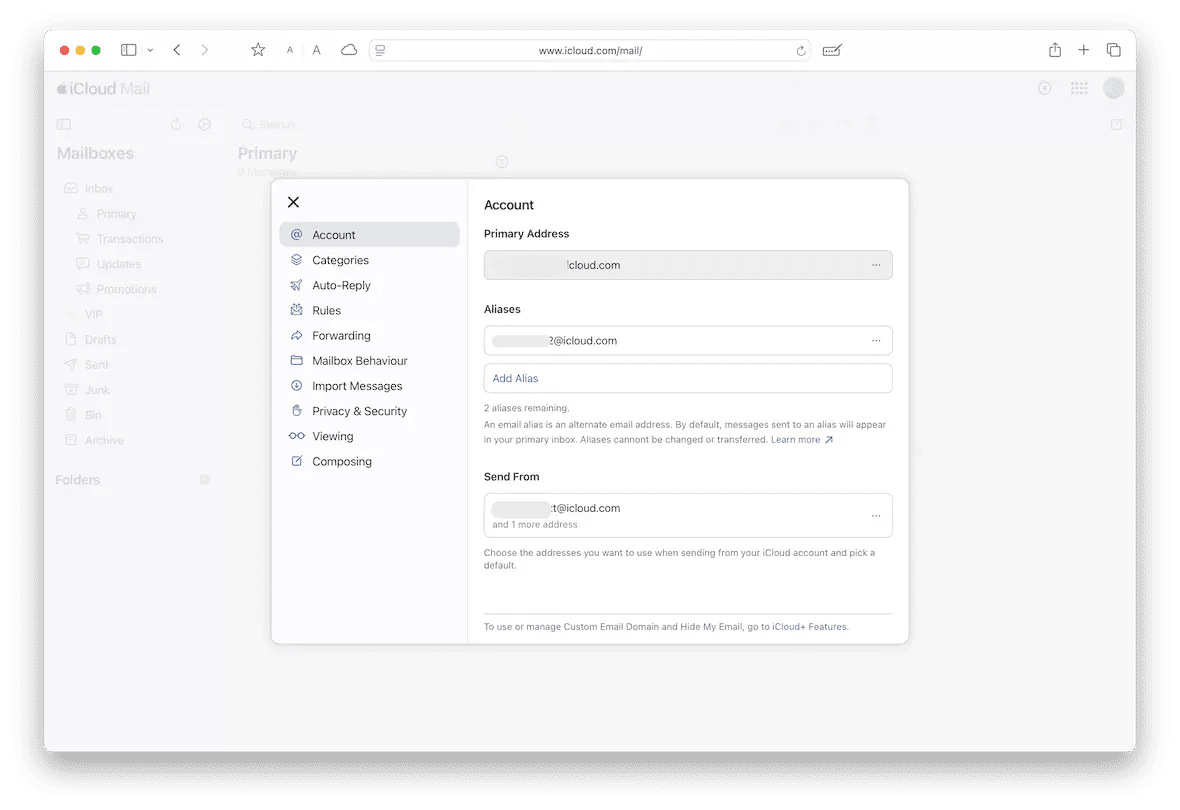This screenshot has width=1180, height=810.
Task: Open the Composing settings section
Action: click(370, 461)
